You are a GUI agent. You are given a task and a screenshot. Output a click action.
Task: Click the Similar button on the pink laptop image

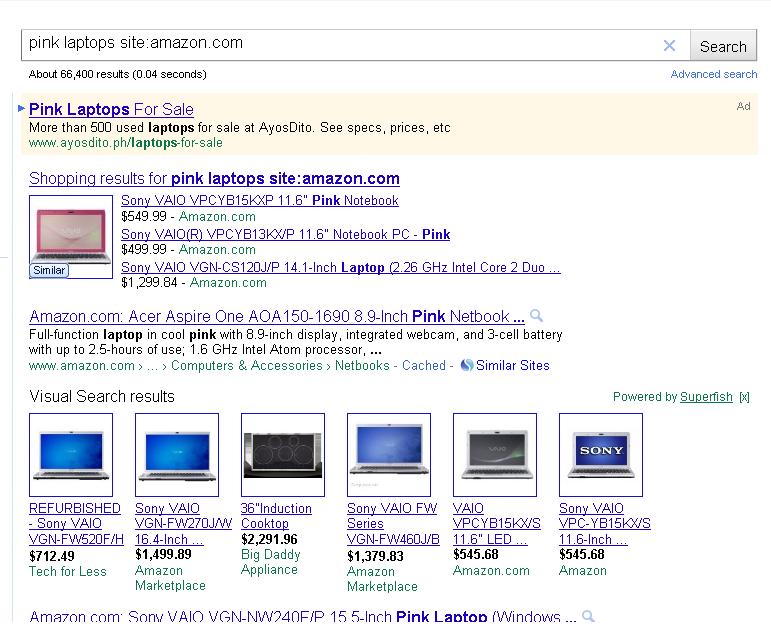49,270
